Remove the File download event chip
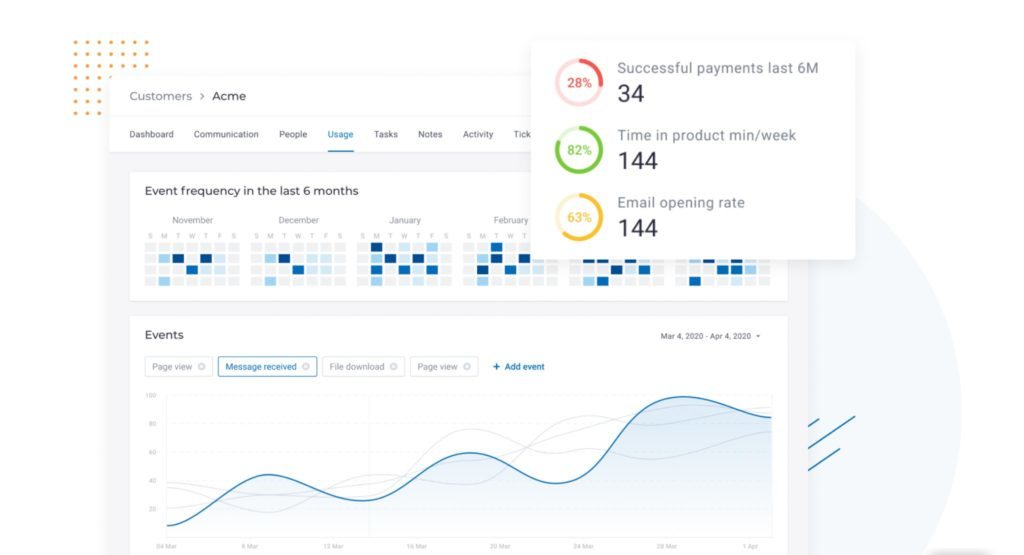 394,367
